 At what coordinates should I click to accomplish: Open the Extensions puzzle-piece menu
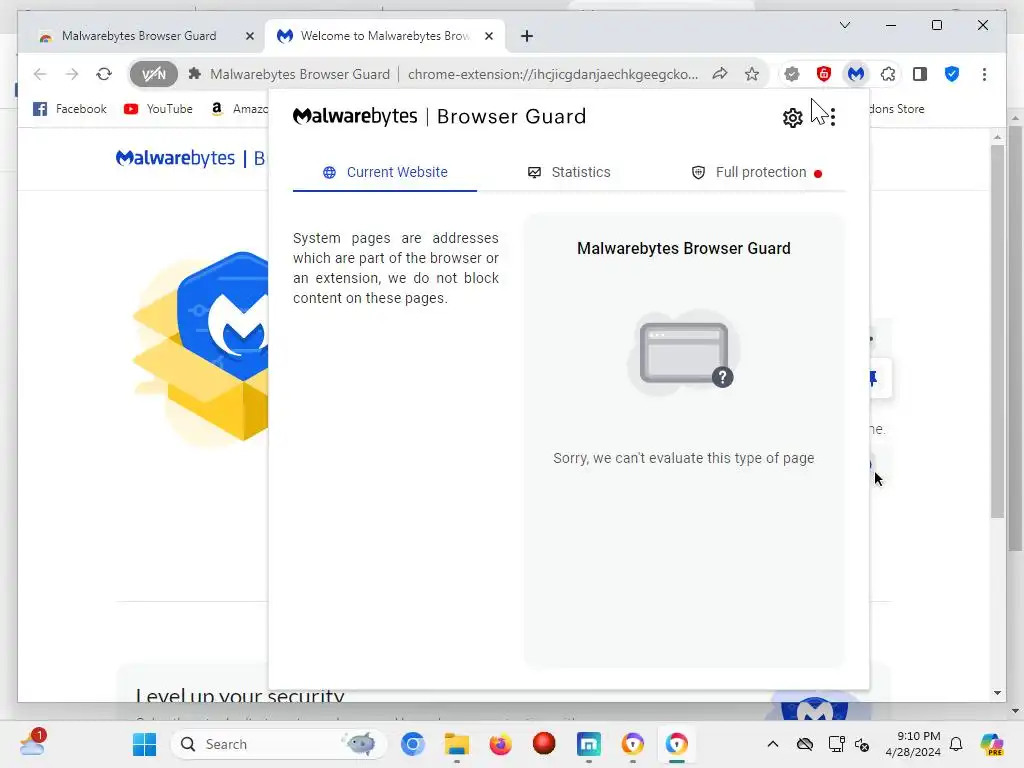pos(888,74)
